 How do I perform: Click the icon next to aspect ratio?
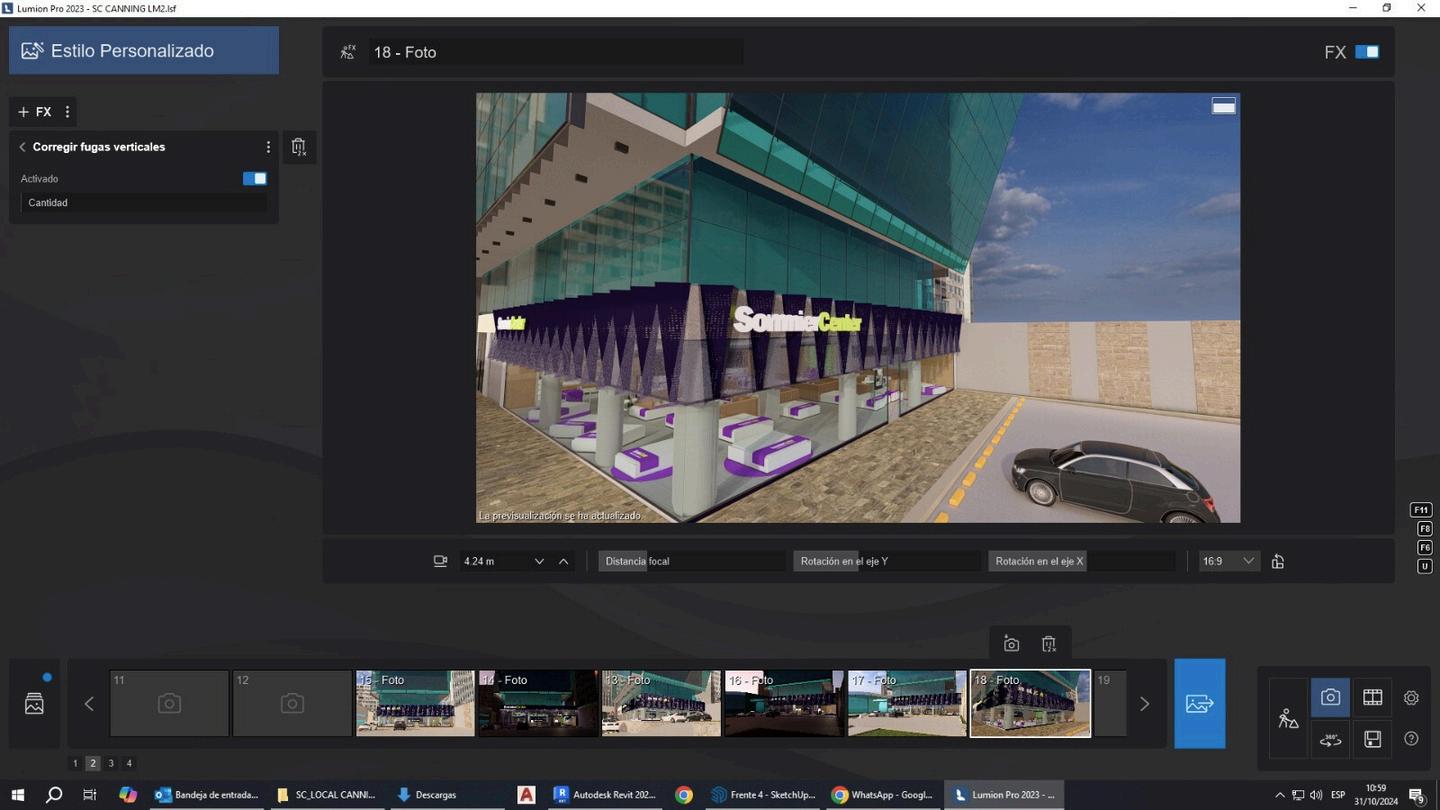[1278, 561]
